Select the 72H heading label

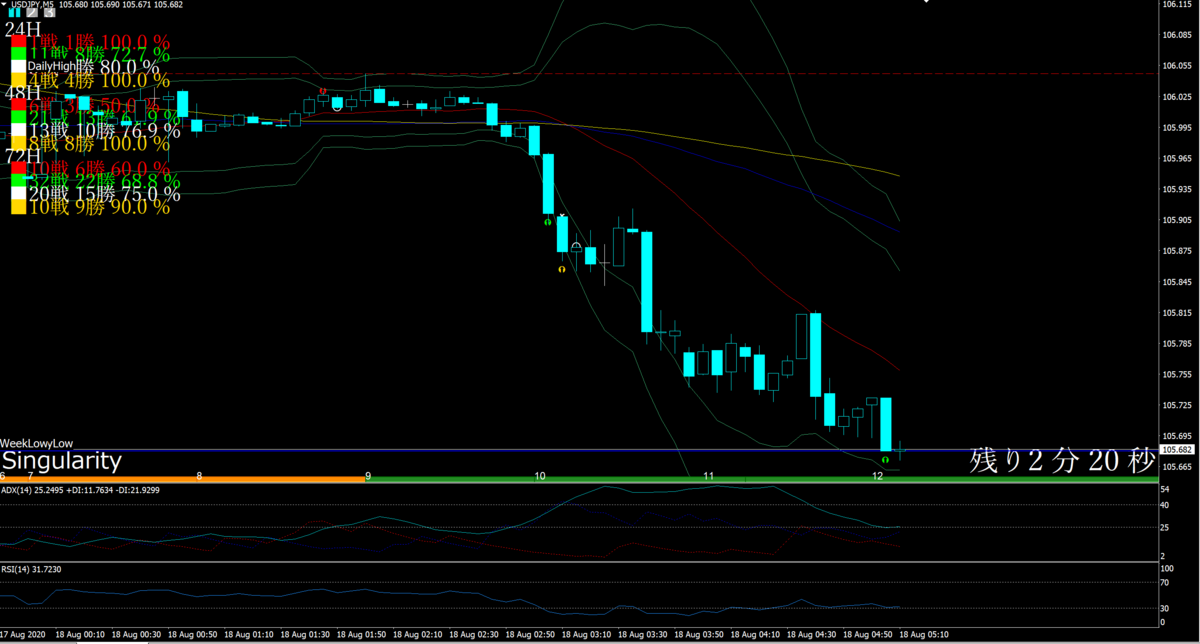(23, 155)
